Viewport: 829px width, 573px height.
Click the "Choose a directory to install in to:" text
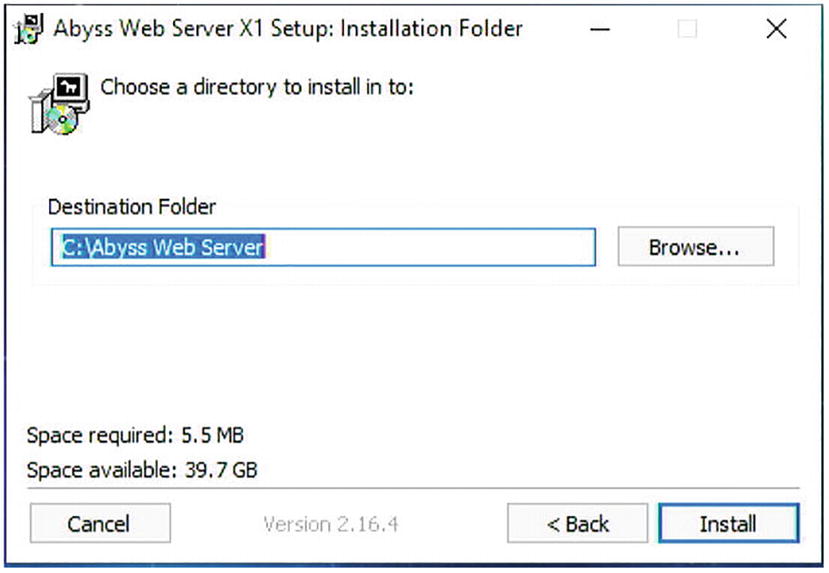coord(257,87)
